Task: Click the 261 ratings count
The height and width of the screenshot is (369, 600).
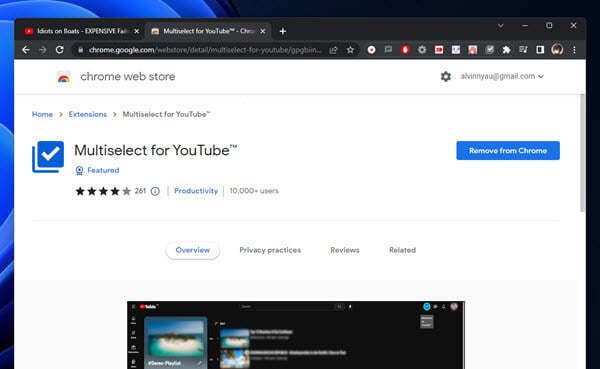Action: (140, 191)
